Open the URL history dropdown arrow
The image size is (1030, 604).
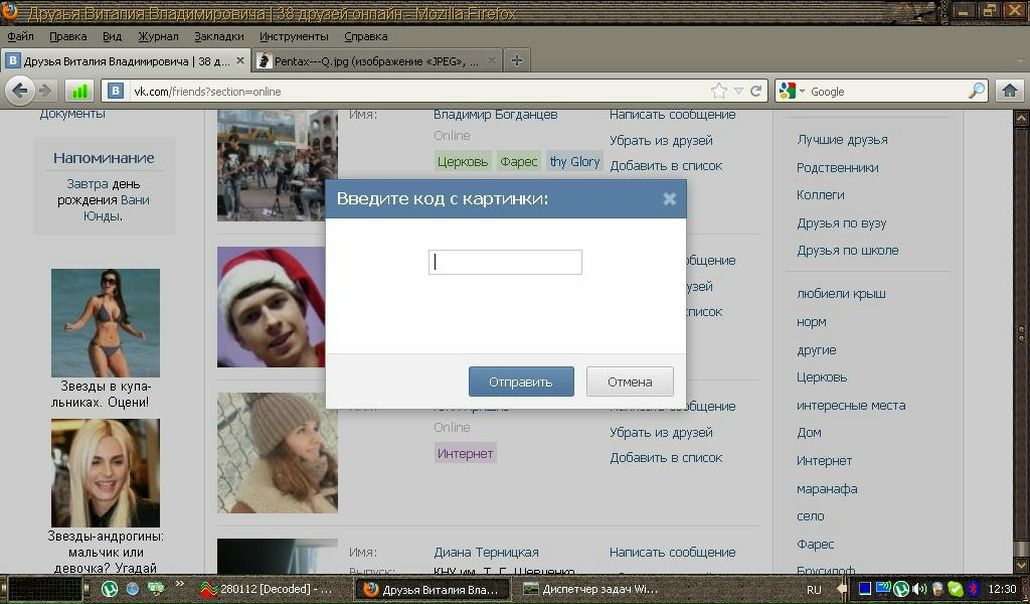(738, 91)
